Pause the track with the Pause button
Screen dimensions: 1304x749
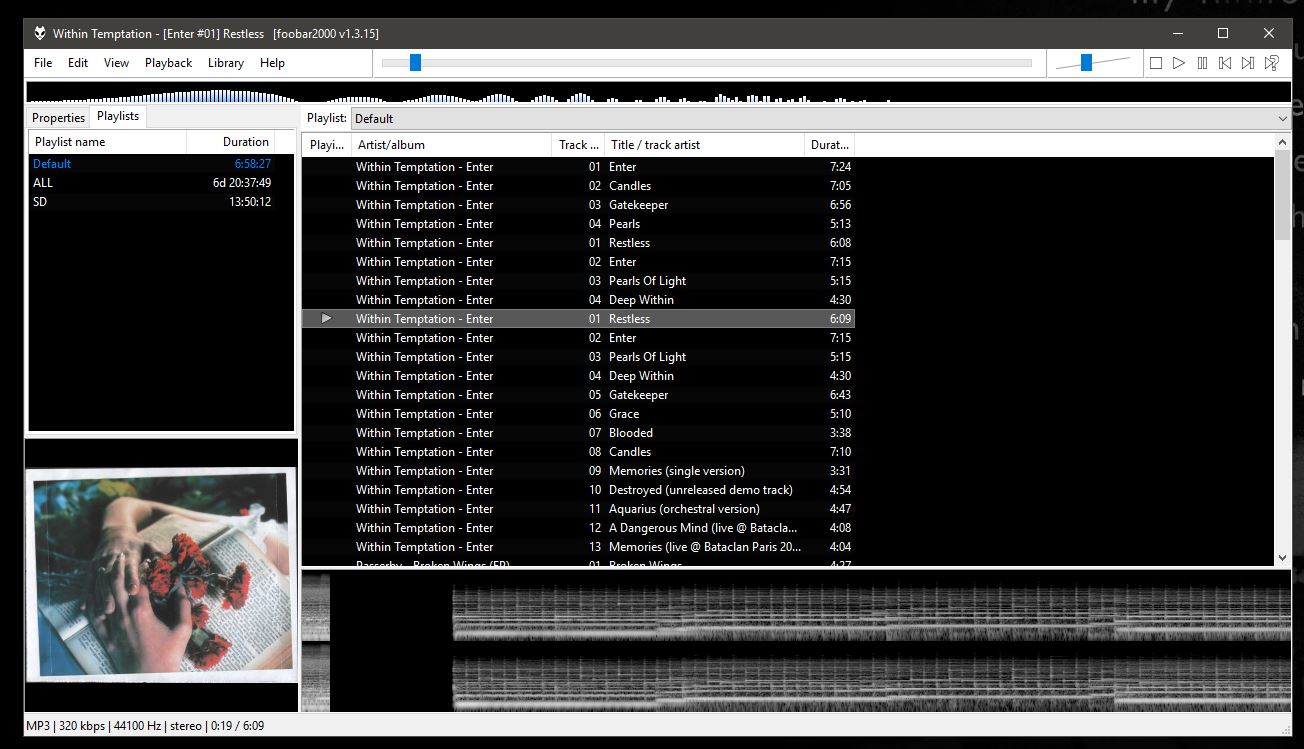[1202, 63]
